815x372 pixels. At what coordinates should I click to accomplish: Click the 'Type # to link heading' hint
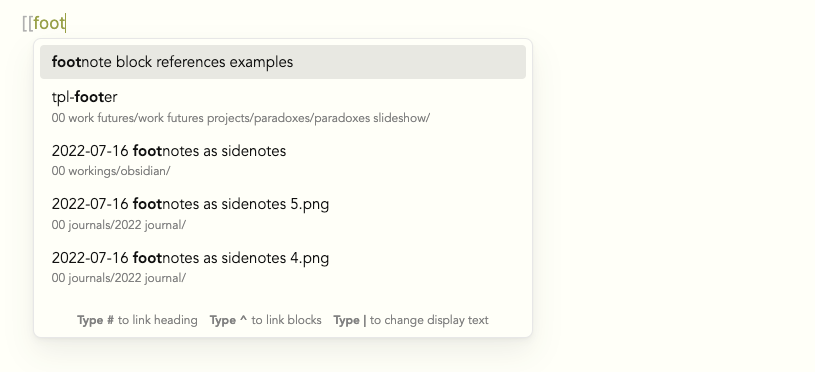click(x=137, y=320)
